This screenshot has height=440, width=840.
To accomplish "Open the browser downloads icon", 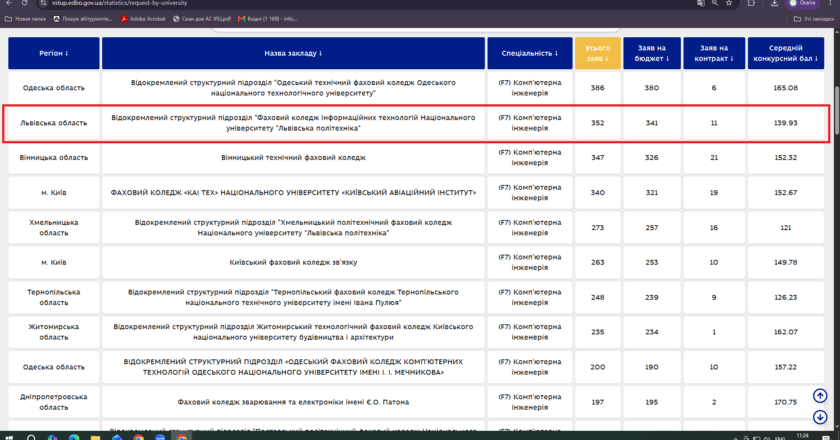I will coord(775,3).
